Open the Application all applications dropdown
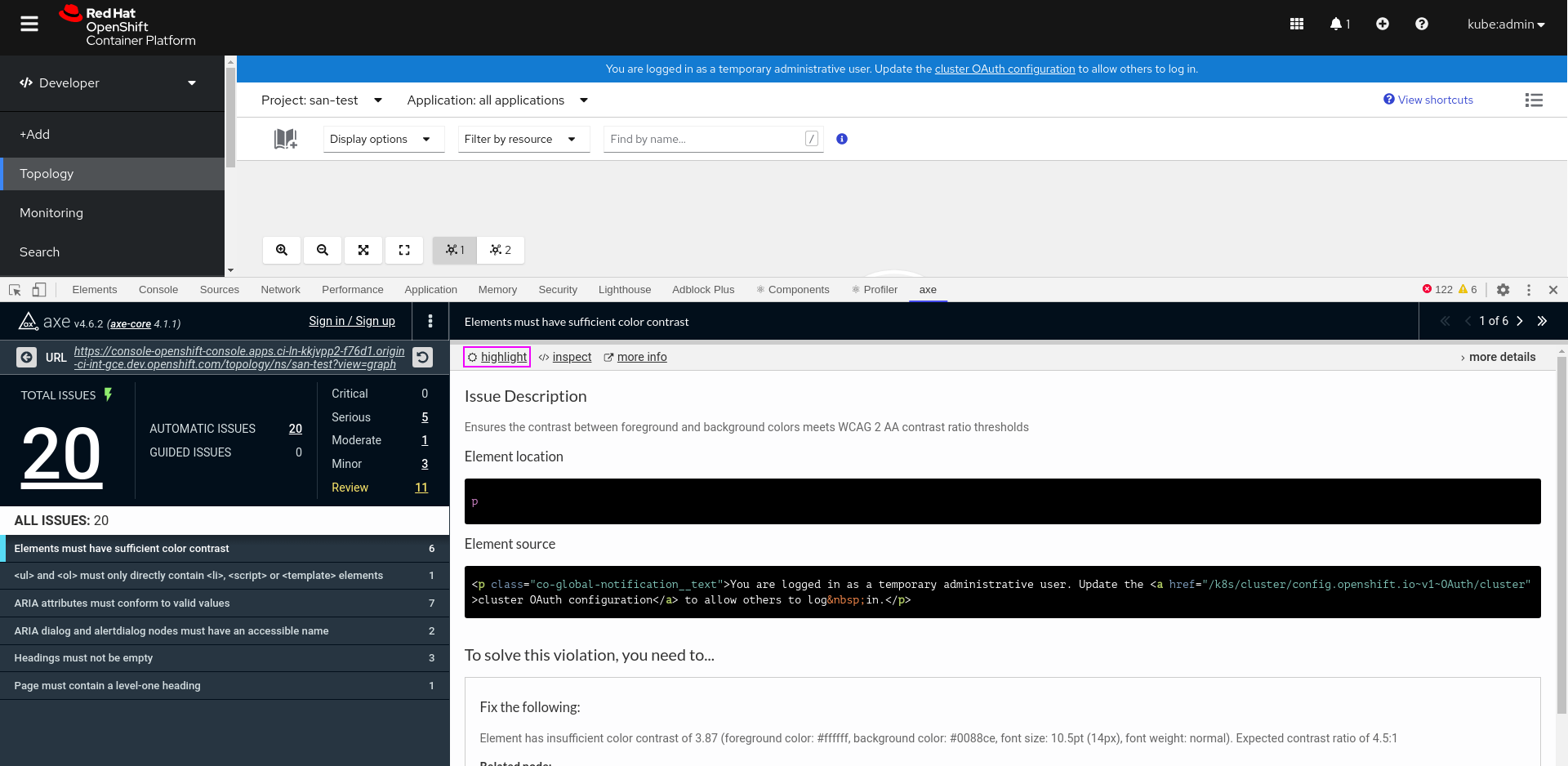The image size is (1568, 766). coord(497,100)
